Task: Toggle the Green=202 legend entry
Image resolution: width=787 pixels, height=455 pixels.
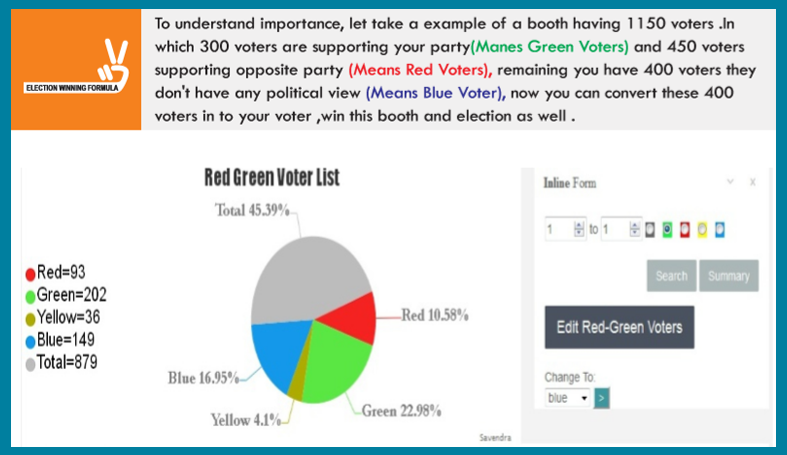Action: (66, 295)
